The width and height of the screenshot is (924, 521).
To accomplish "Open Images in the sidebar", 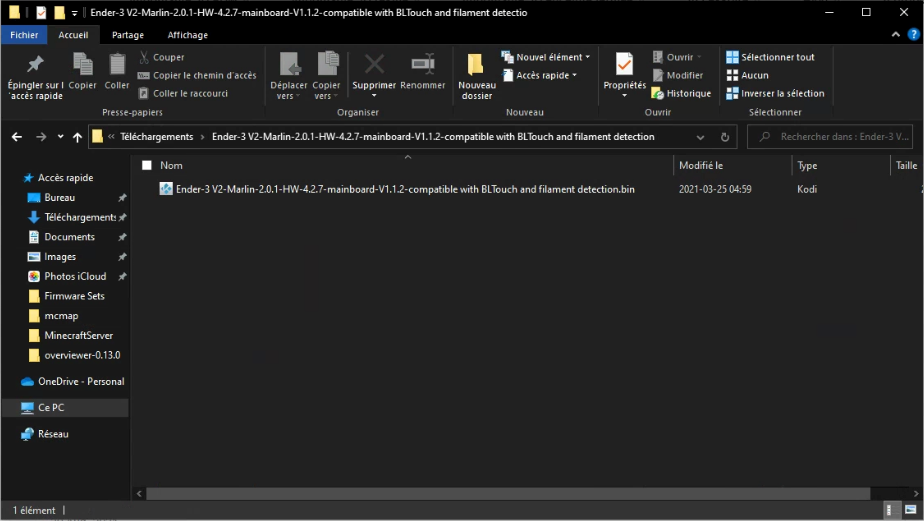I will click(x=60, y=256).
